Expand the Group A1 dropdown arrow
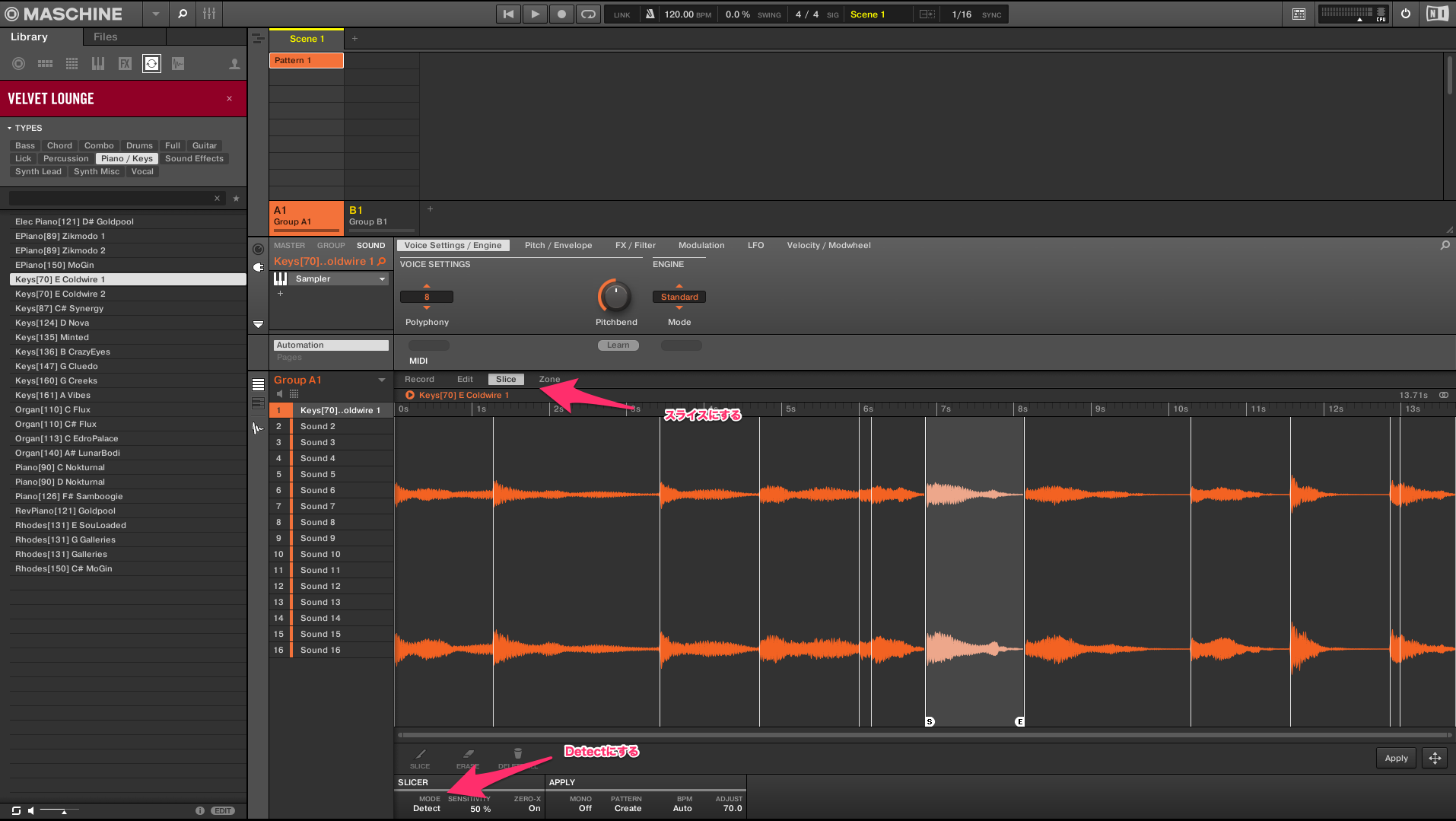The width and height of the screenshot is (1456, 821). click(x=382, y=380)
